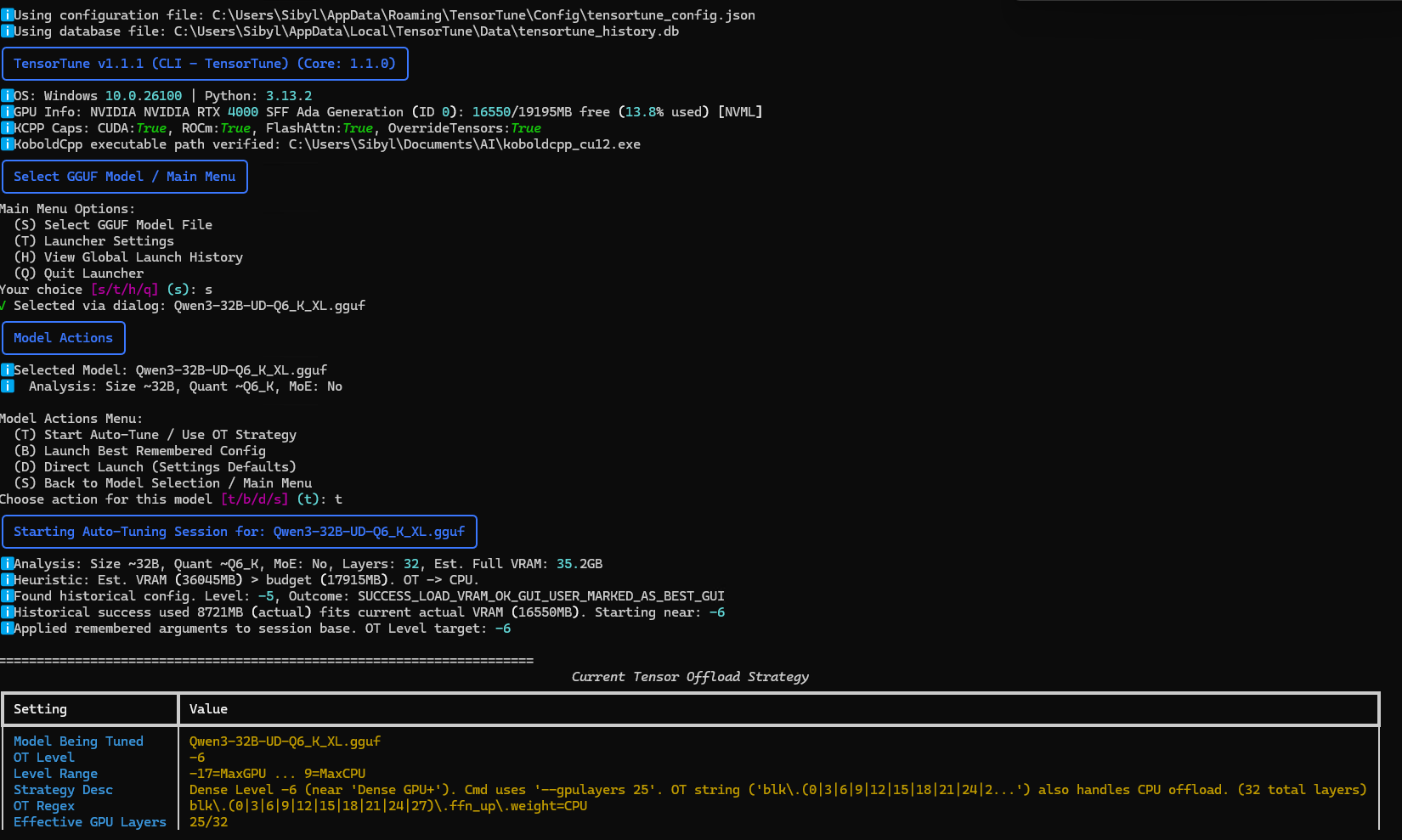Click the Model Actions header box

click(64, 338)
